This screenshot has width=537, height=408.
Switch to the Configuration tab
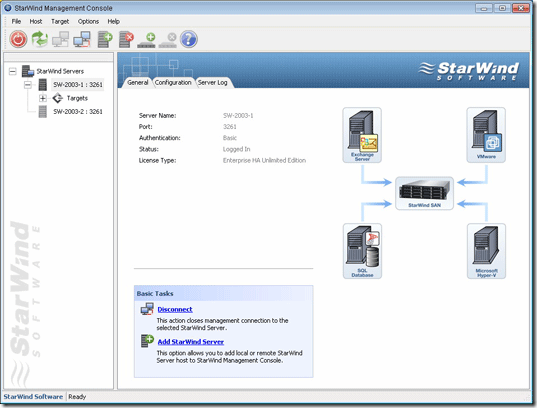pos(173,83)
